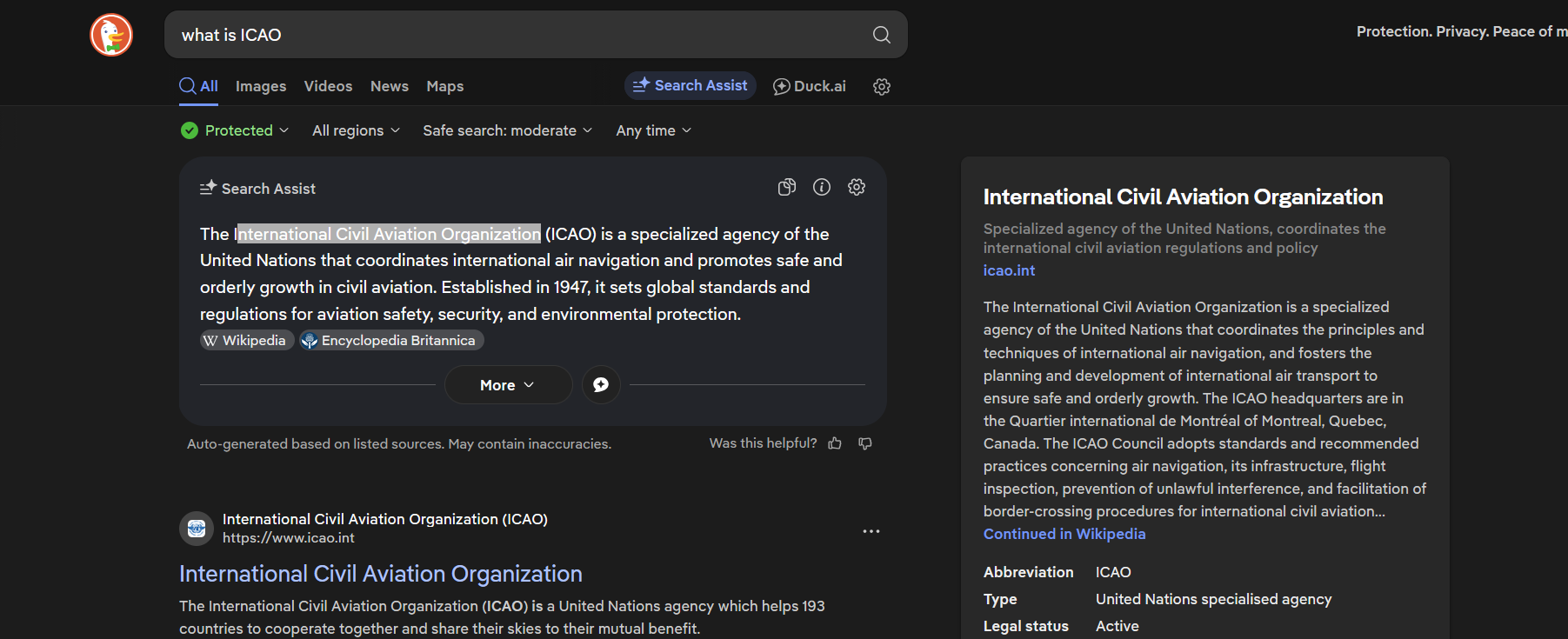Switch to the News tab
Image resolution: width=1568 pixels, height=639 pixels.
[x=389, y=86]
